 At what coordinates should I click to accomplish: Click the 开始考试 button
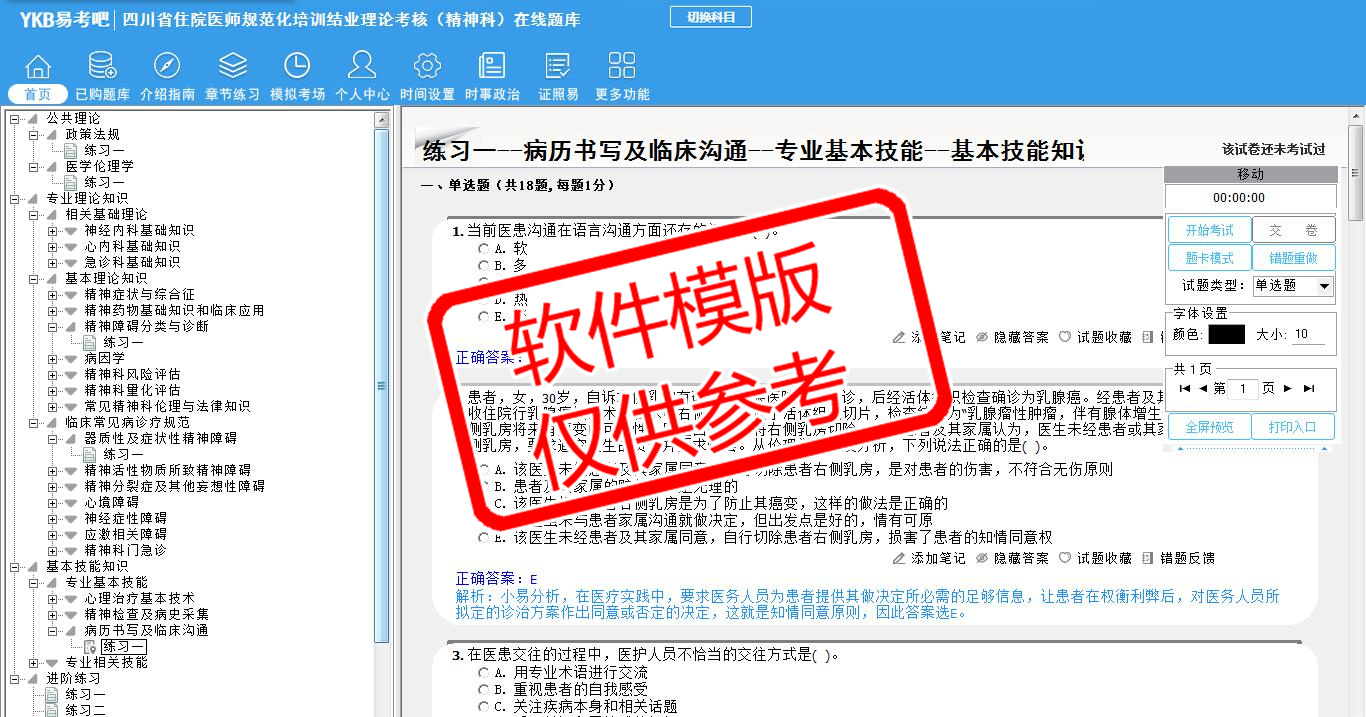pos(1209,230)
